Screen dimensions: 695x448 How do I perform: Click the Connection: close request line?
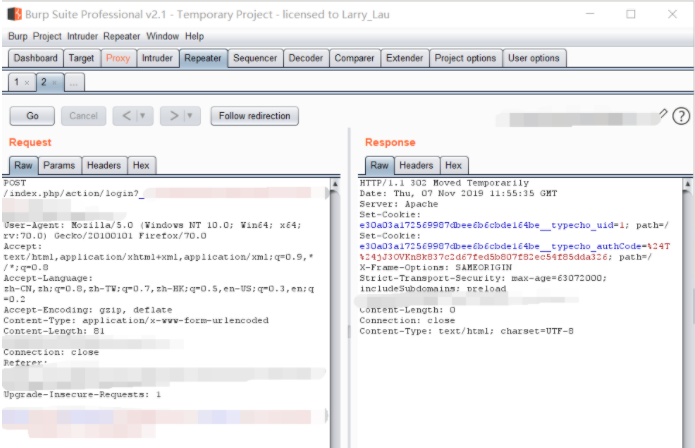pyautogui.click(x=51, y=352)
